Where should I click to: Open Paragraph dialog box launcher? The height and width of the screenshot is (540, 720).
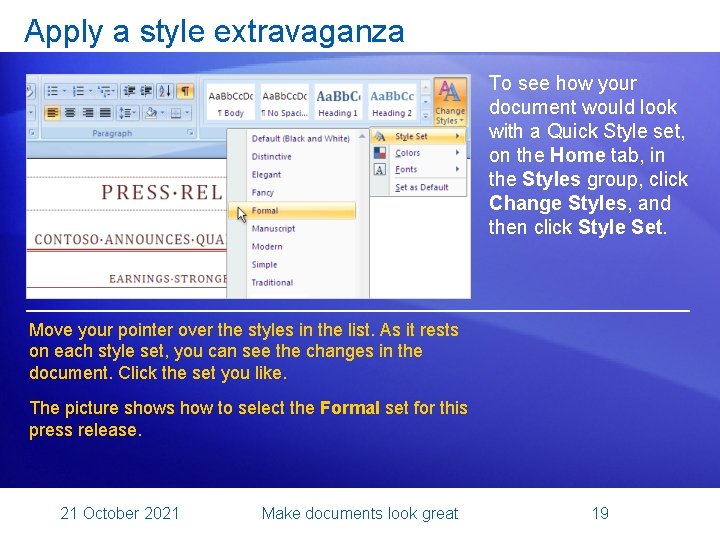coord(190,133)
